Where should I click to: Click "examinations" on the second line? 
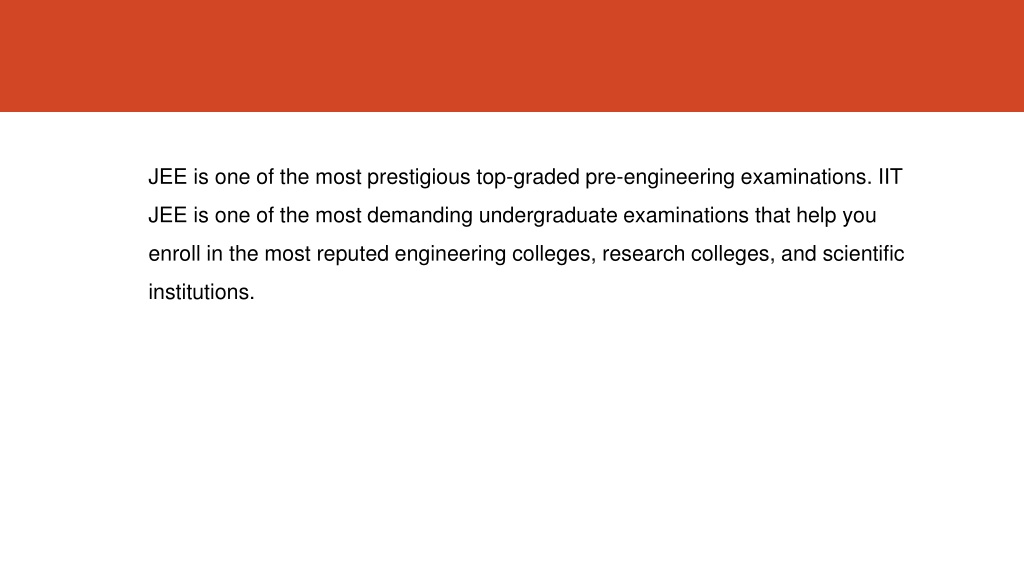(686, 216)
